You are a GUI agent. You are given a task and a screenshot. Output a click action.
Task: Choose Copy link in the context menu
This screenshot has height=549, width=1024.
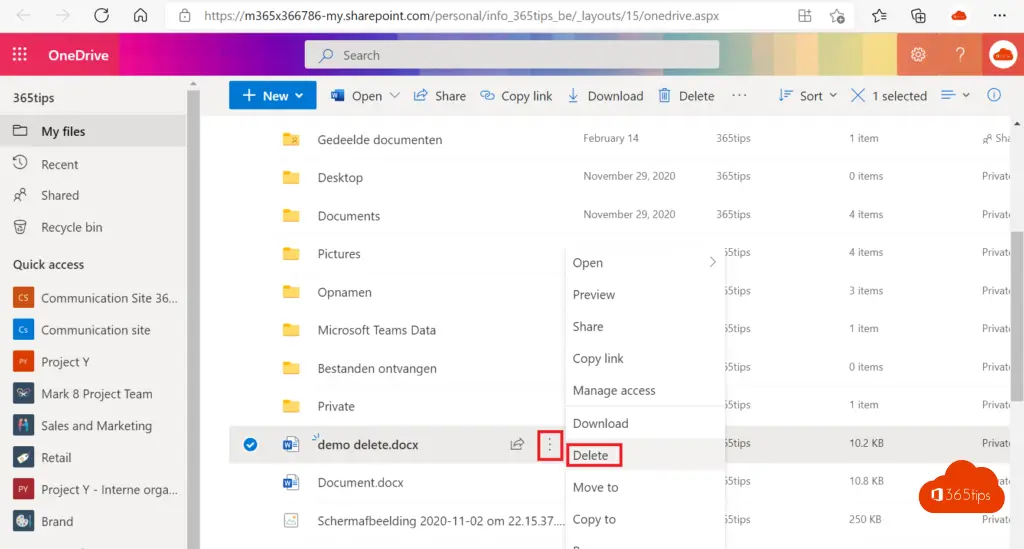[x=644, y=358]
